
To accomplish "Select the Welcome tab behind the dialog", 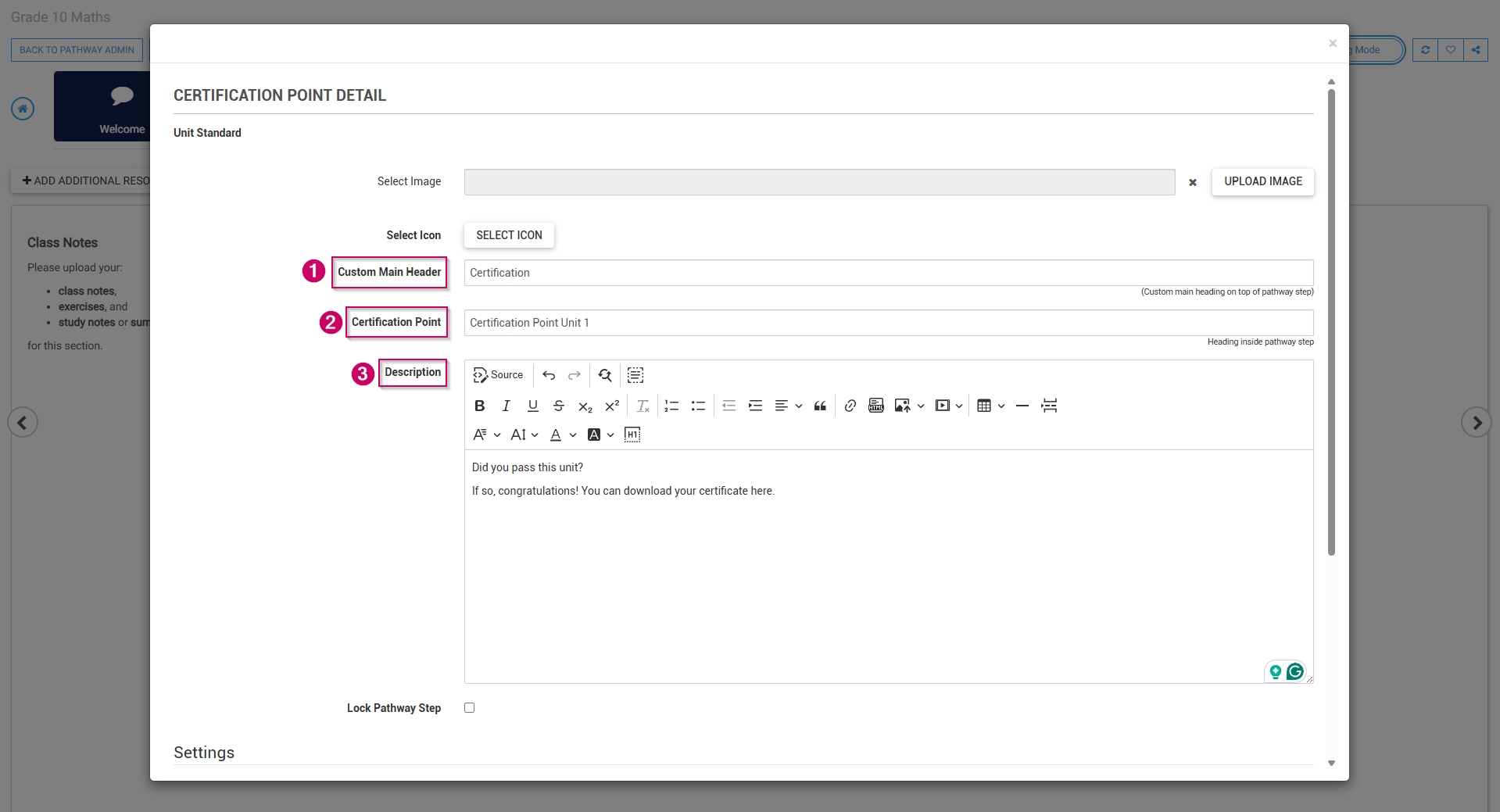I will point(102,106).
